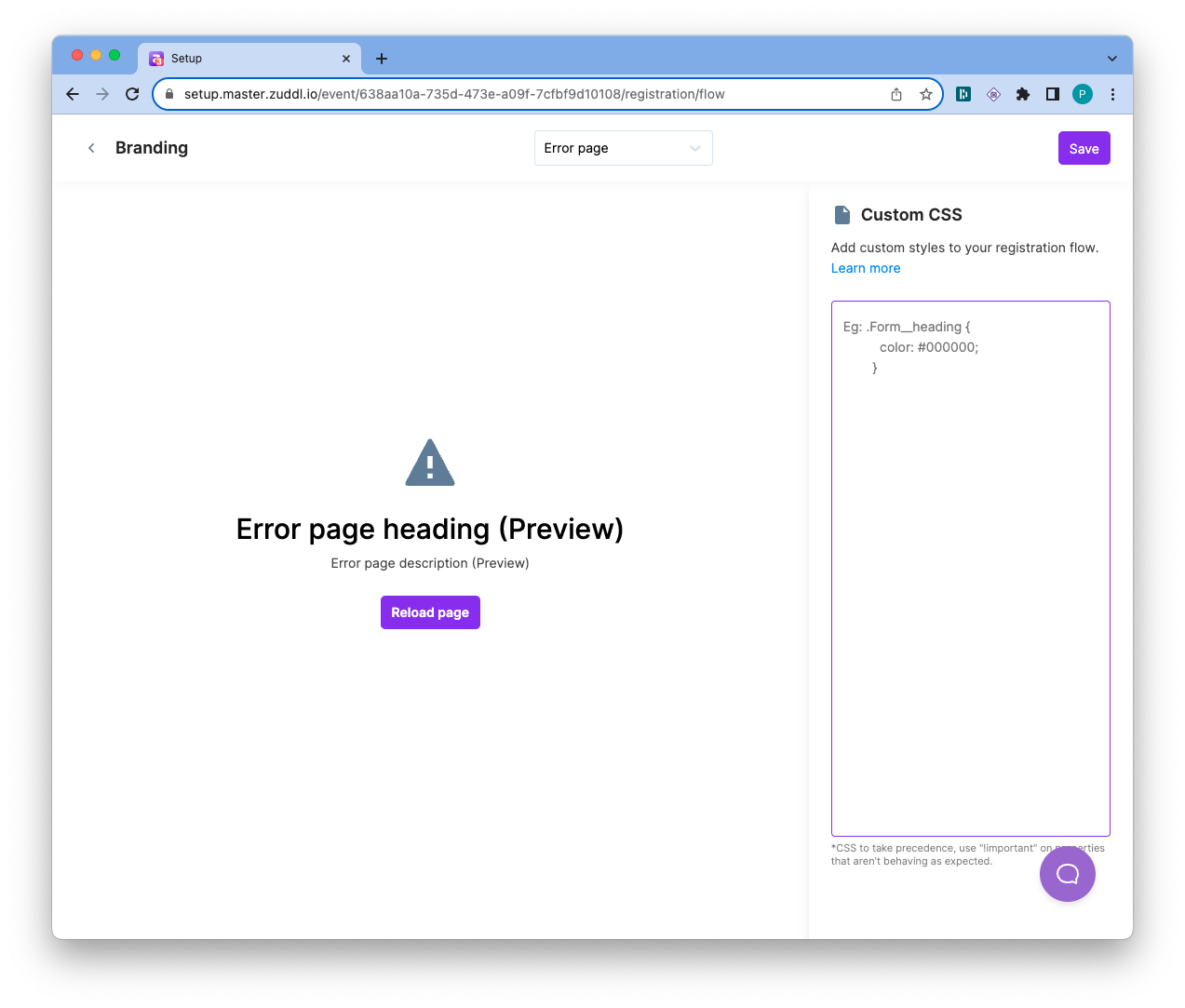Open Chrome's three-dot options menu

1112,94
